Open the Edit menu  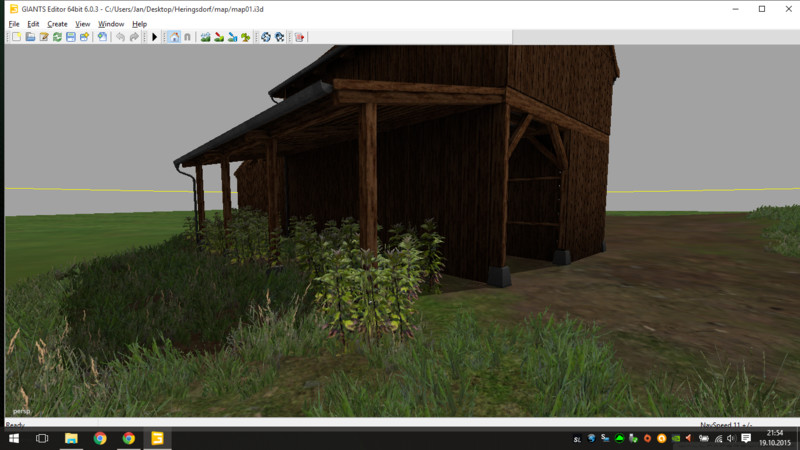pos(33,24)
